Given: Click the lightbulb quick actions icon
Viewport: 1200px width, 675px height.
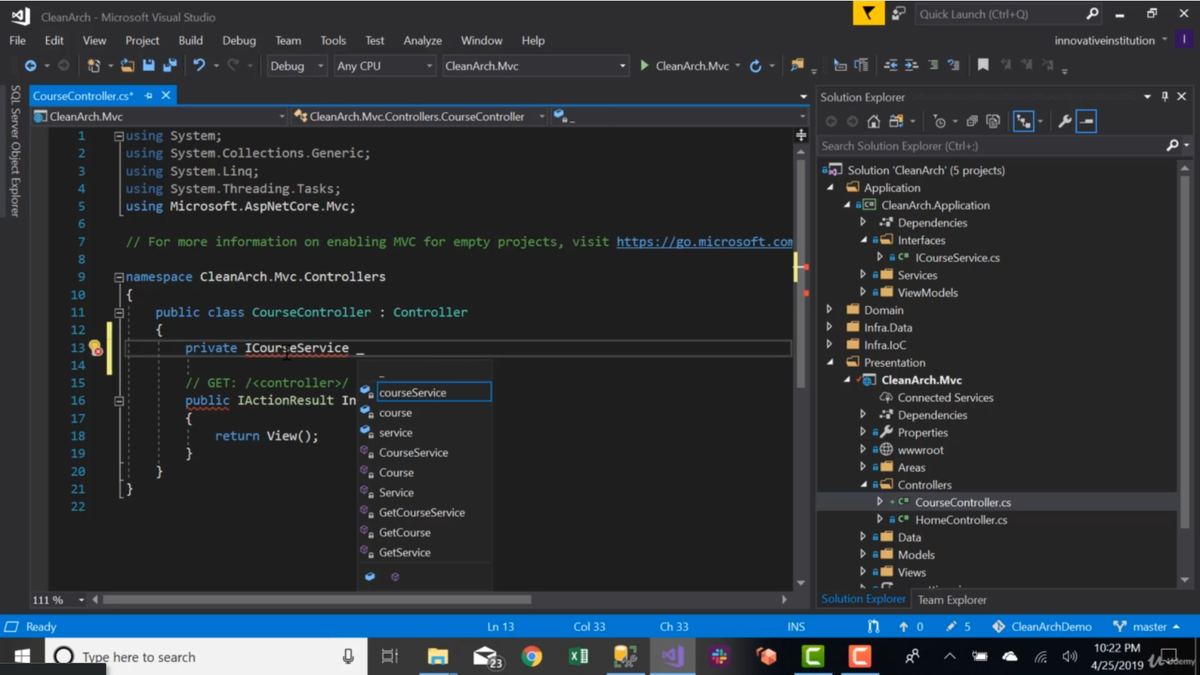Looking at the screenshot, I should click(x=95, y=348).
